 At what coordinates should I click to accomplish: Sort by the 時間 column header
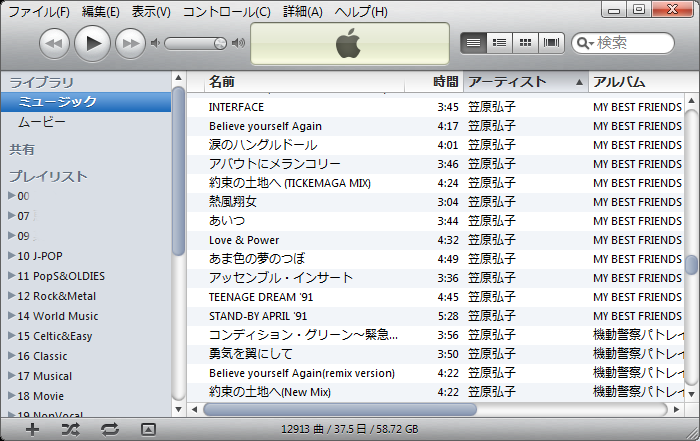click(x=434, y=82)
